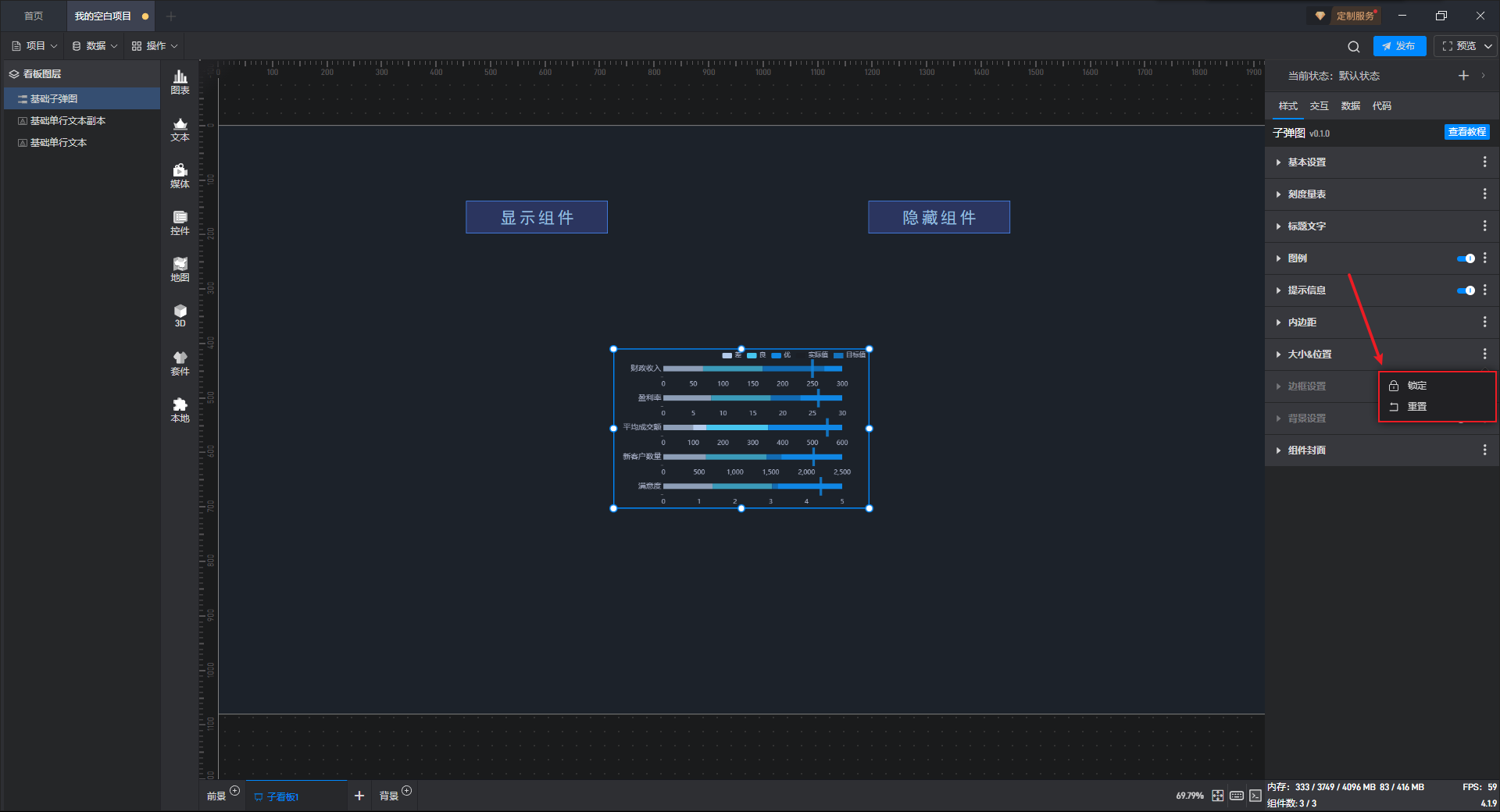Click the search magnifier icon
The height and width of the screenshot is (812, 1500).
1354,46
